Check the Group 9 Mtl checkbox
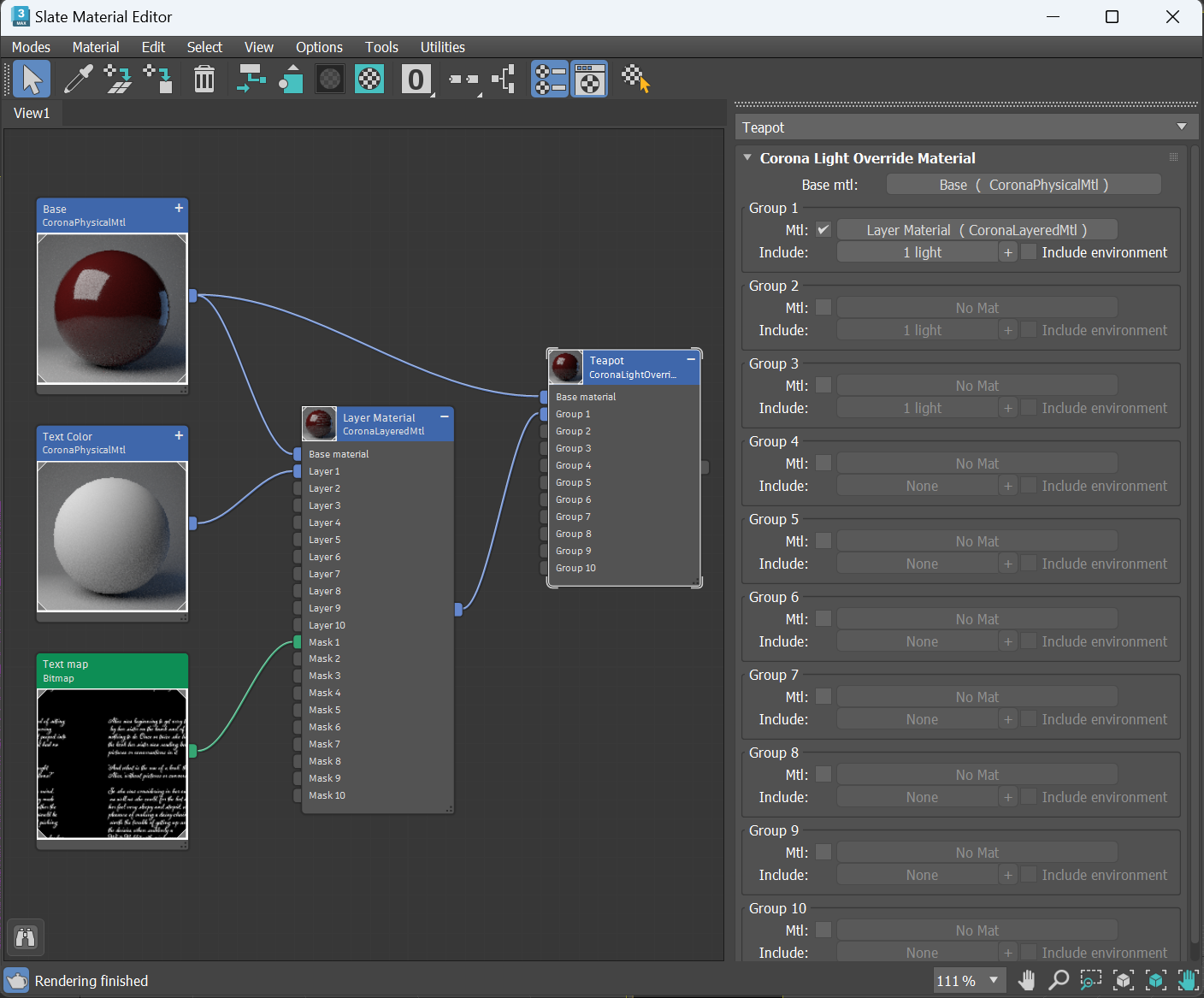 coord(823,852)
